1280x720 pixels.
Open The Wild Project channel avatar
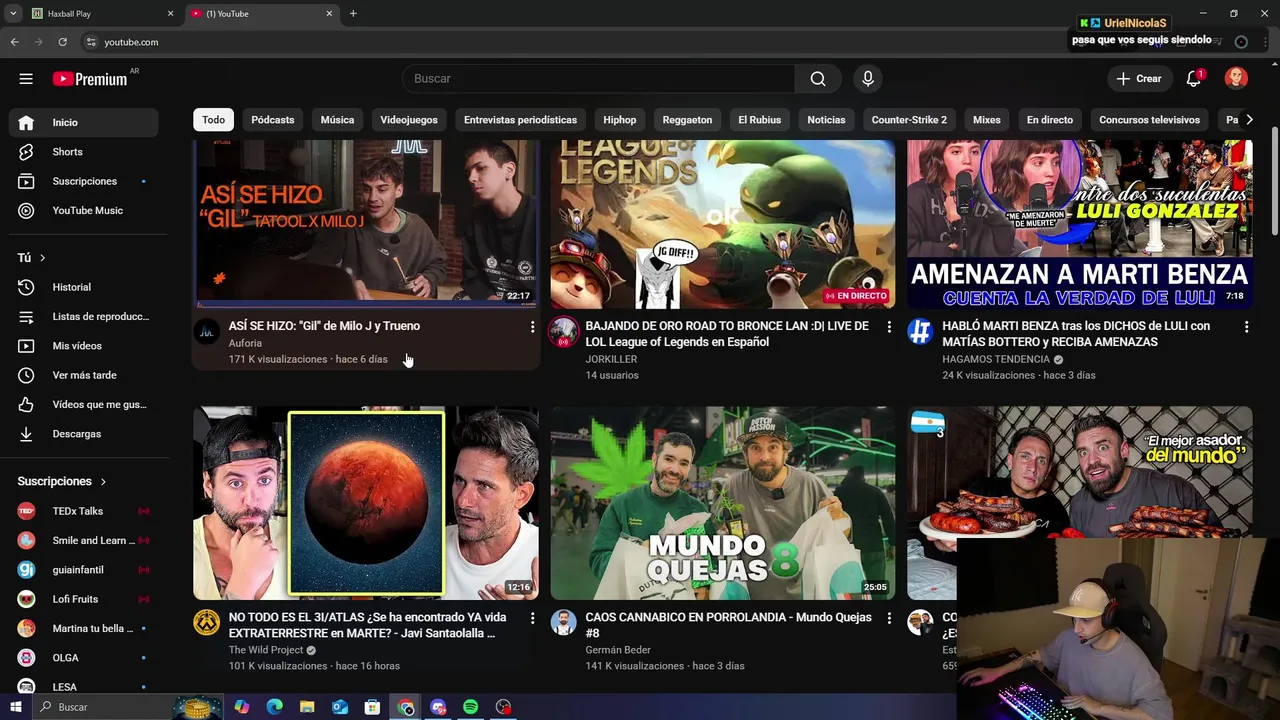coord(206,622)
